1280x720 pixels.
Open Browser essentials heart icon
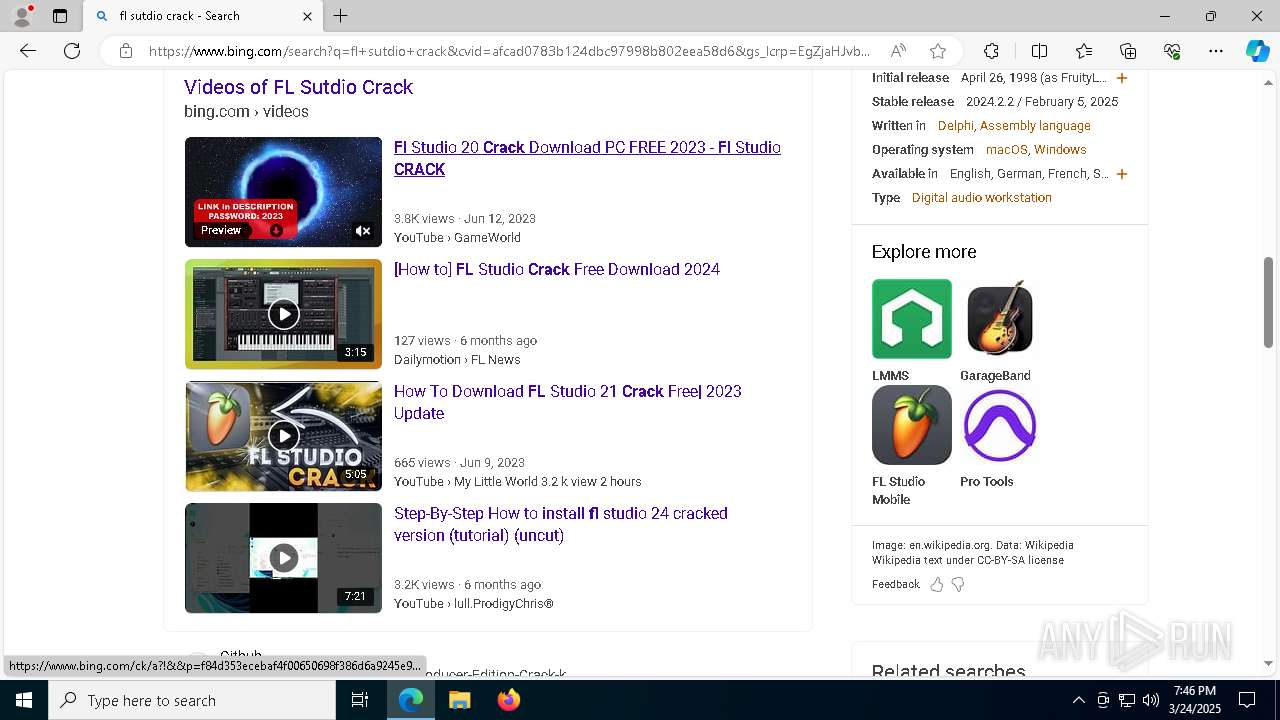(x=1172, y=51)
